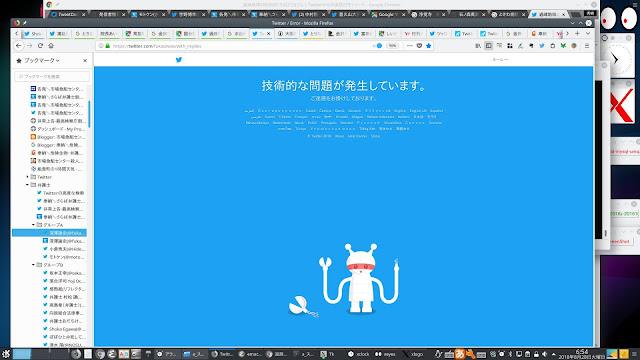Click the green padlock in address bar

[108, 46]
